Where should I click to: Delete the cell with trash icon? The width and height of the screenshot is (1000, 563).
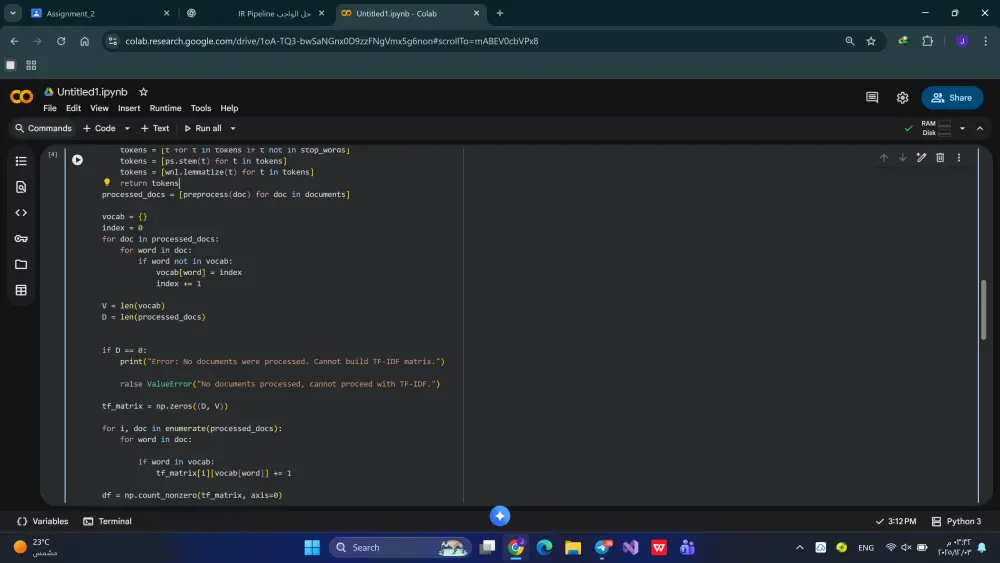pyautogui.click(x=940, y=157)
